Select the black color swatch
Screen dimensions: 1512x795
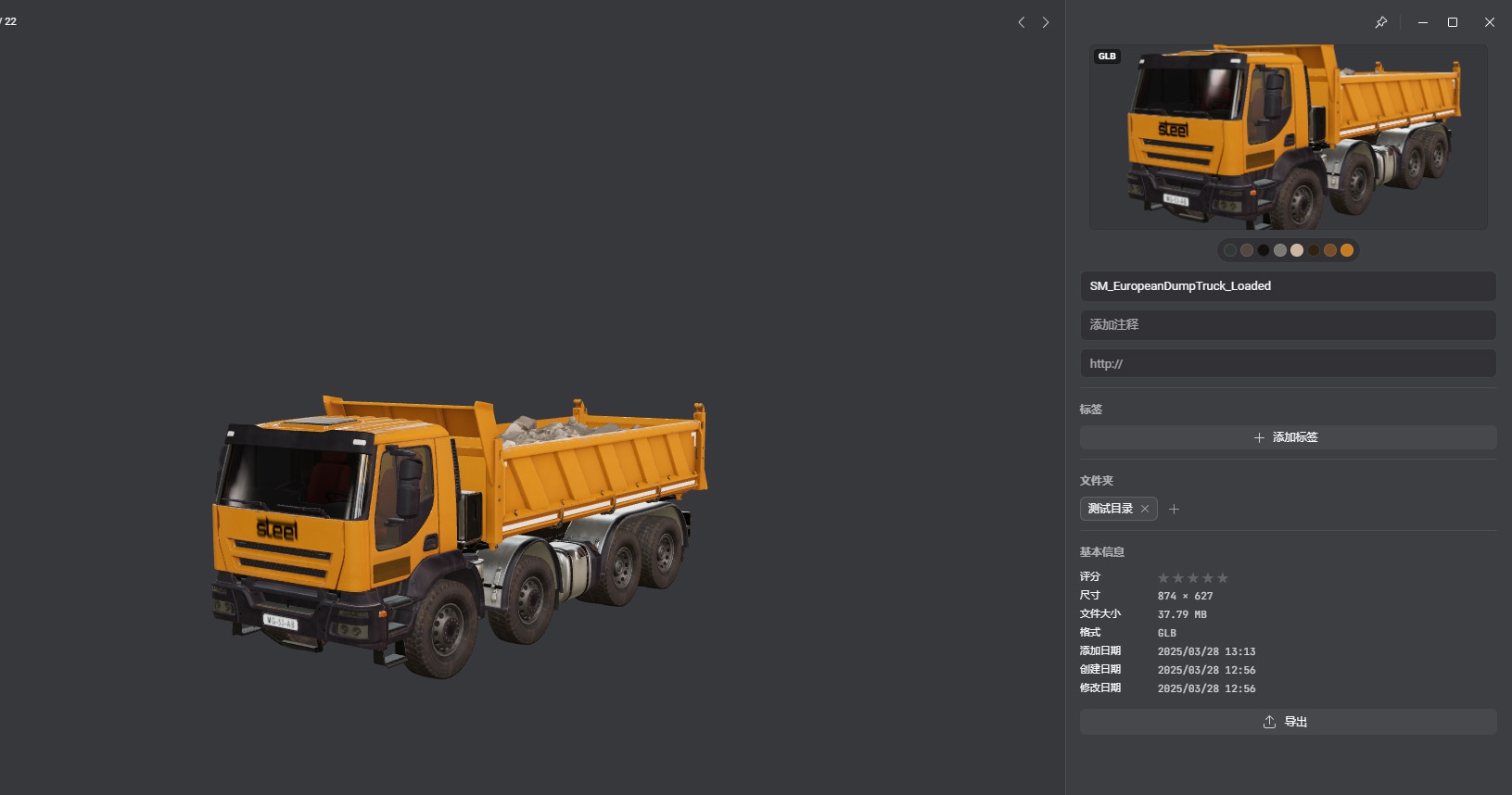tap(1264, 250)
